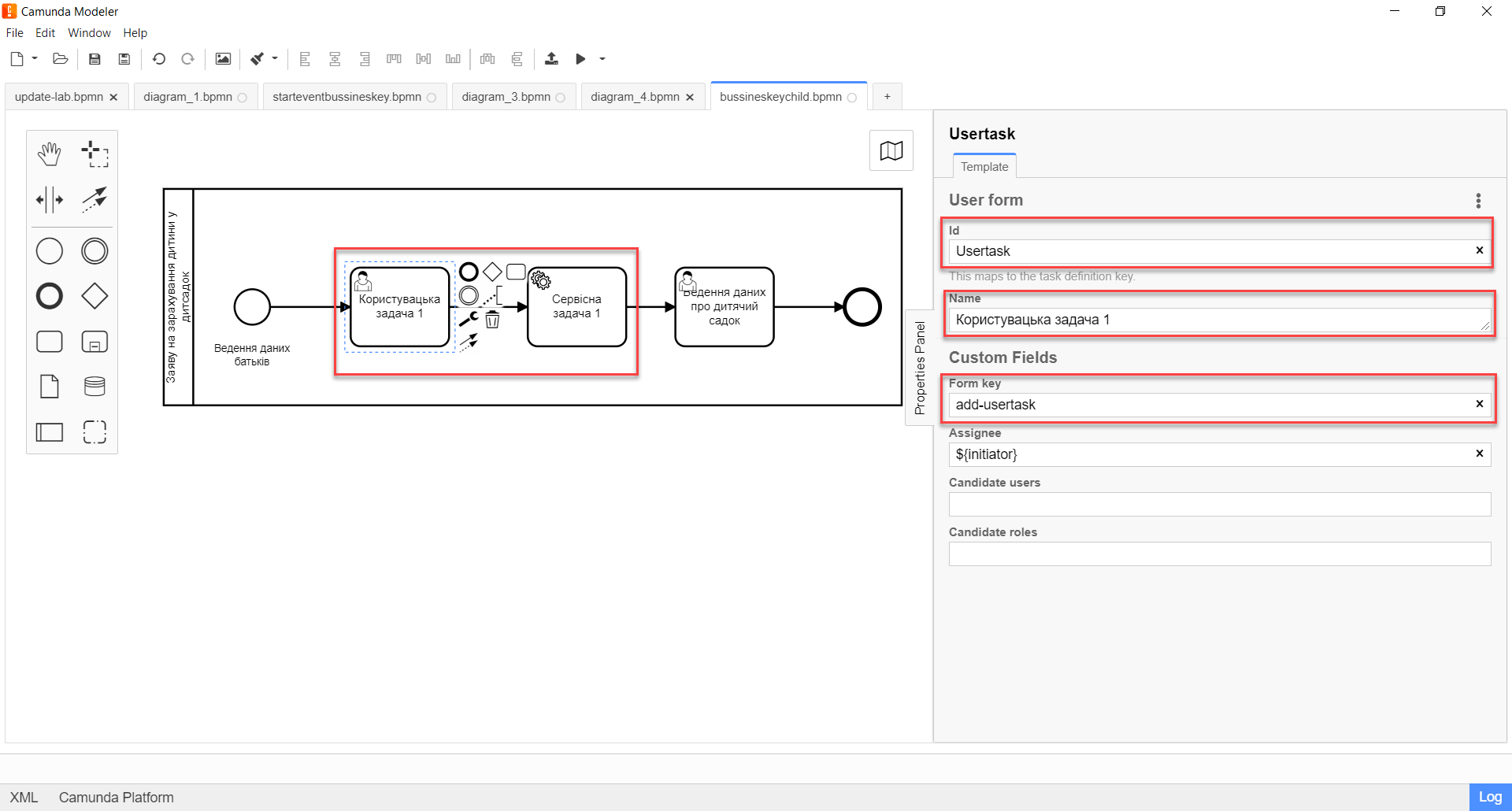
Task: Activate the create/remove space tool
Action: pos(50,200)
